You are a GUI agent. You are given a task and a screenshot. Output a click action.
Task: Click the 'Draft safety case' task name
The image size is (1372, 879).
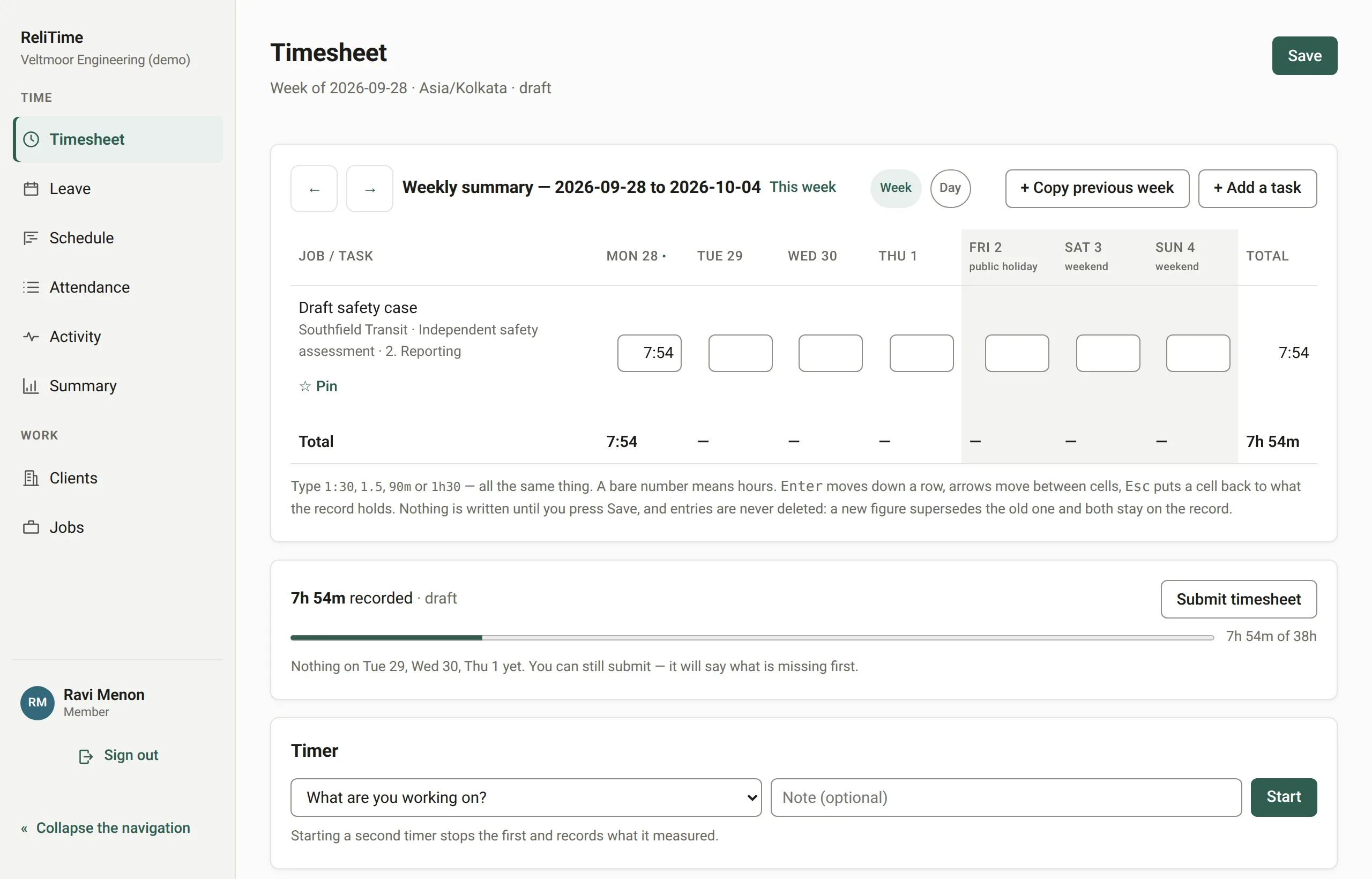click(358, 308)
